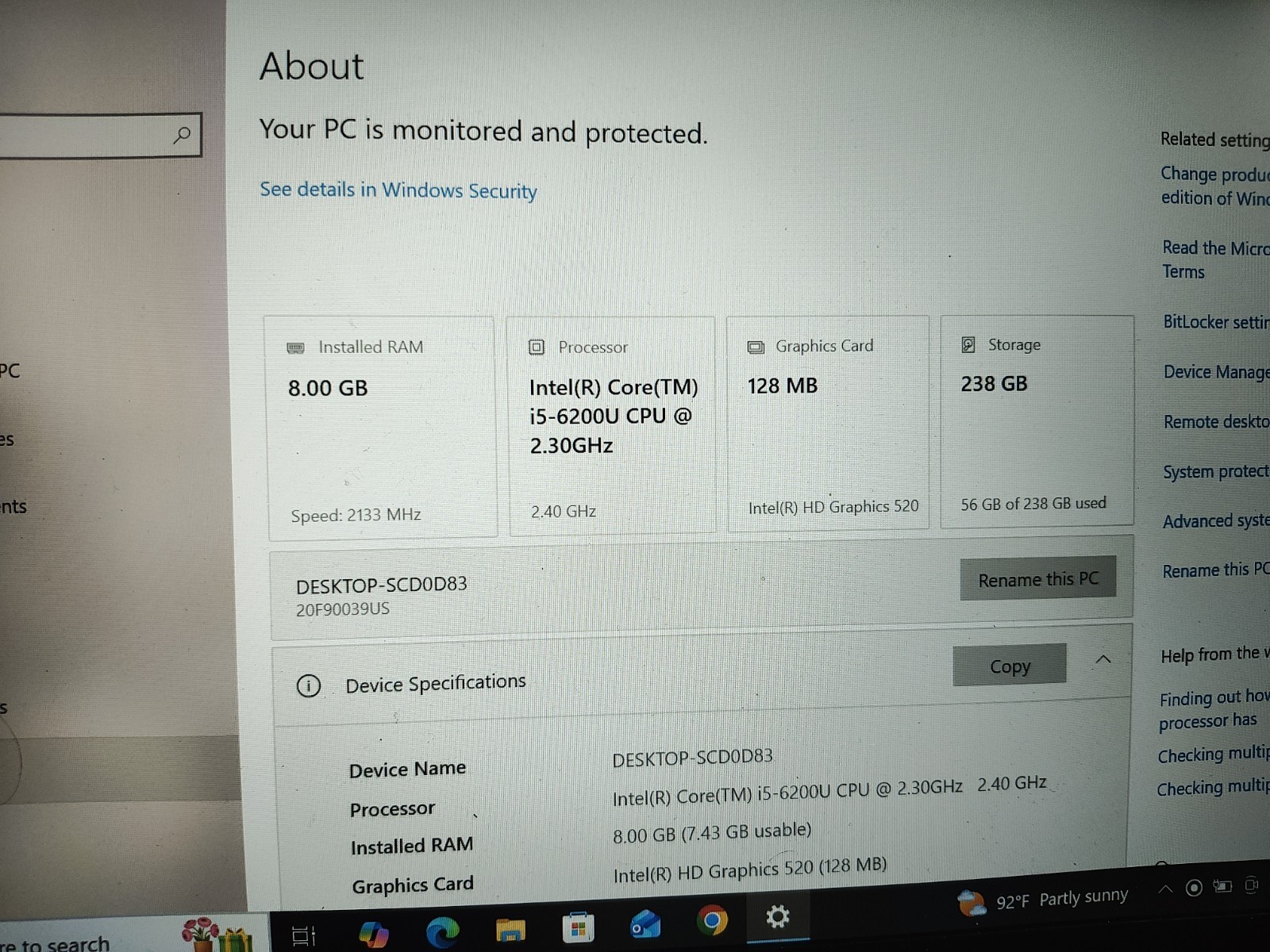
Task: Select the Settings gear taskbar icon
Action: (x=777, y=917)
